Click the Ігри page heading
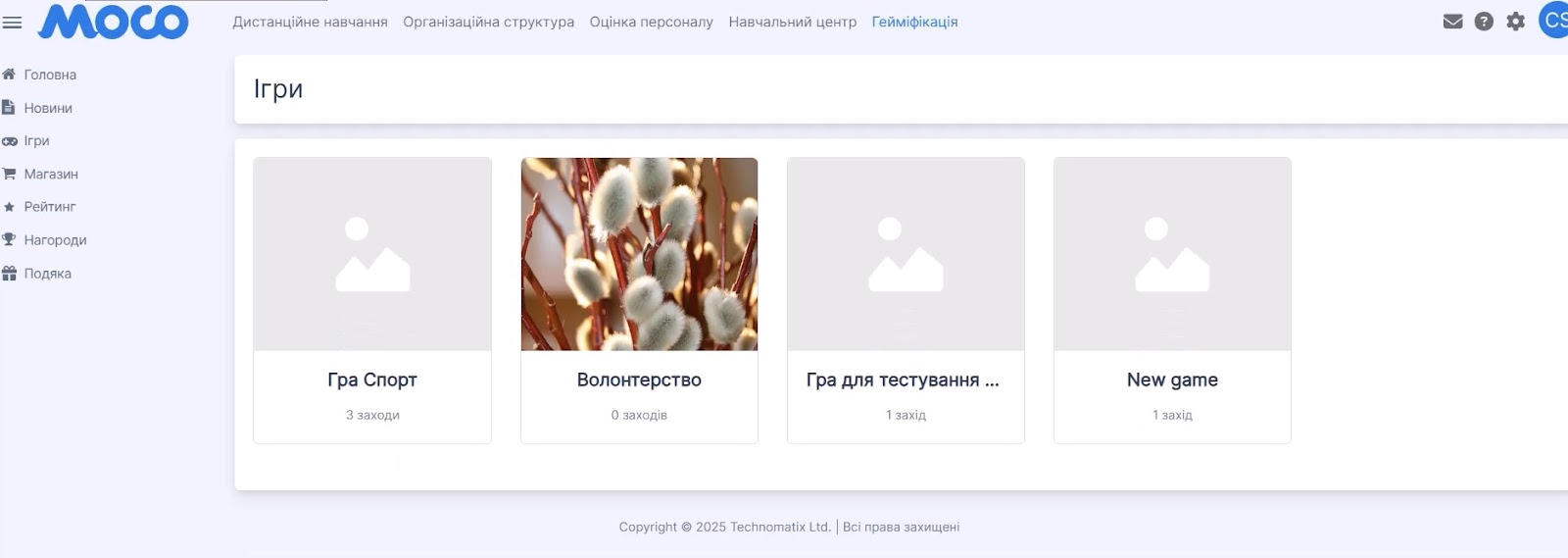This screenshot has height=558, width=1568. [278, 89]
